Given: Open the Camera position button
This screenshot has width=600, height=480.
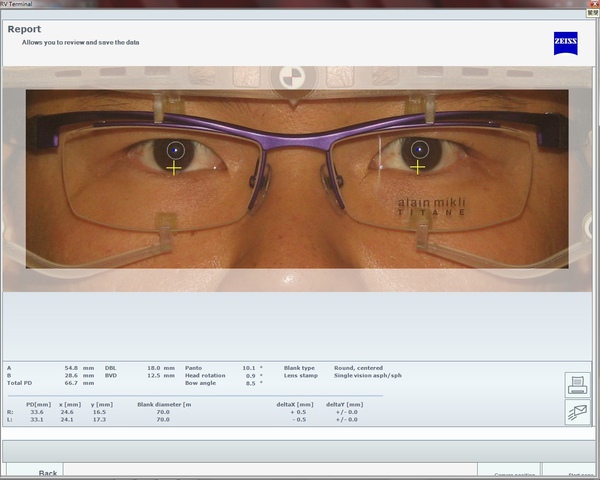Looking at the screenshot, I should pos(509,471).
